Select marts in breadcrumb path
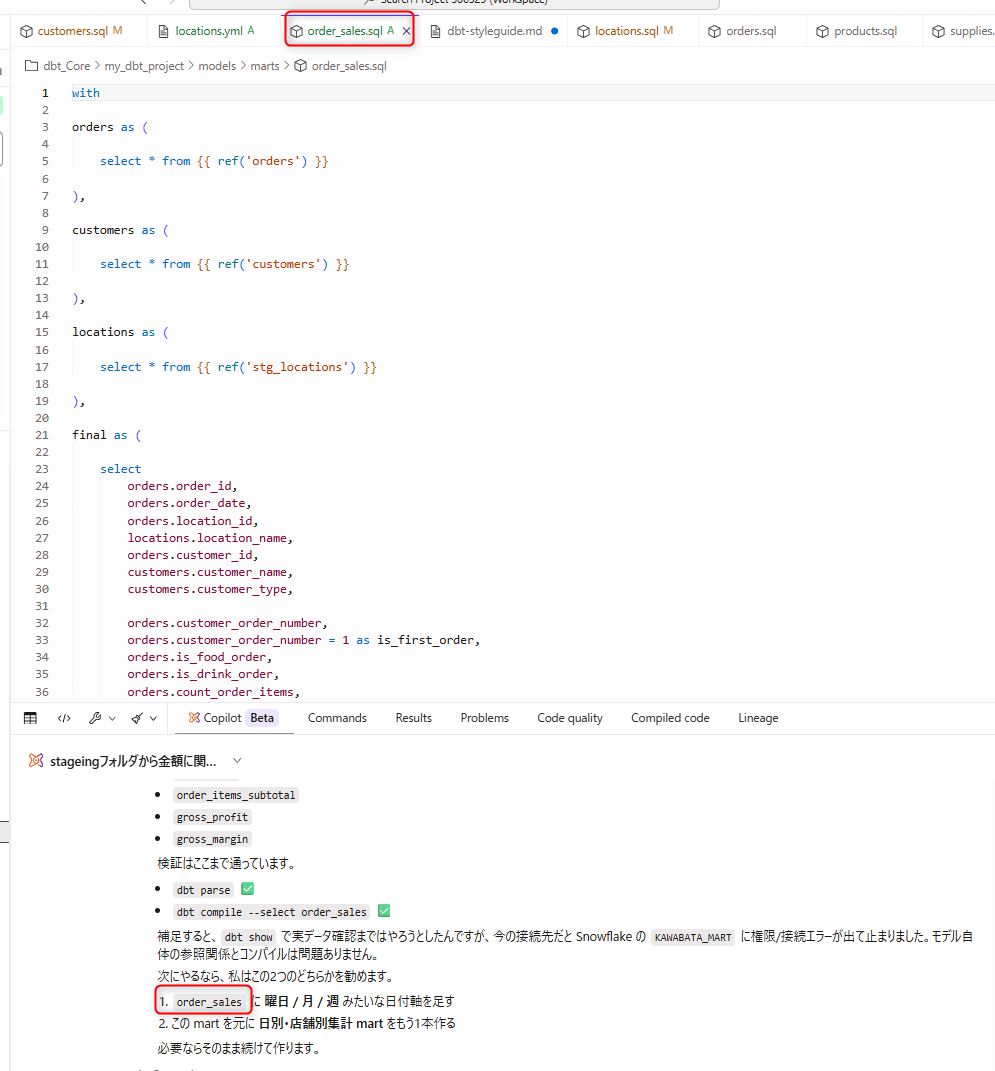 pyautogui.click(x=265, y=66)
